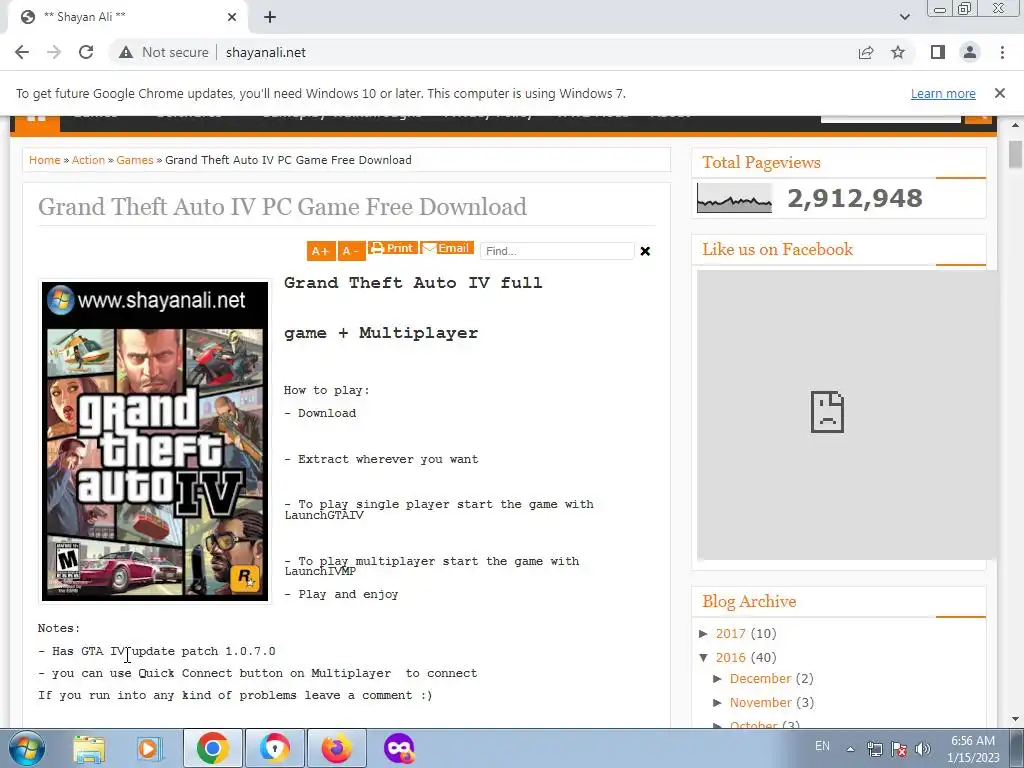The width and height of the screenshot is (1024, 768).
Task: Click the Find... text field
Action: click(557, 251)
